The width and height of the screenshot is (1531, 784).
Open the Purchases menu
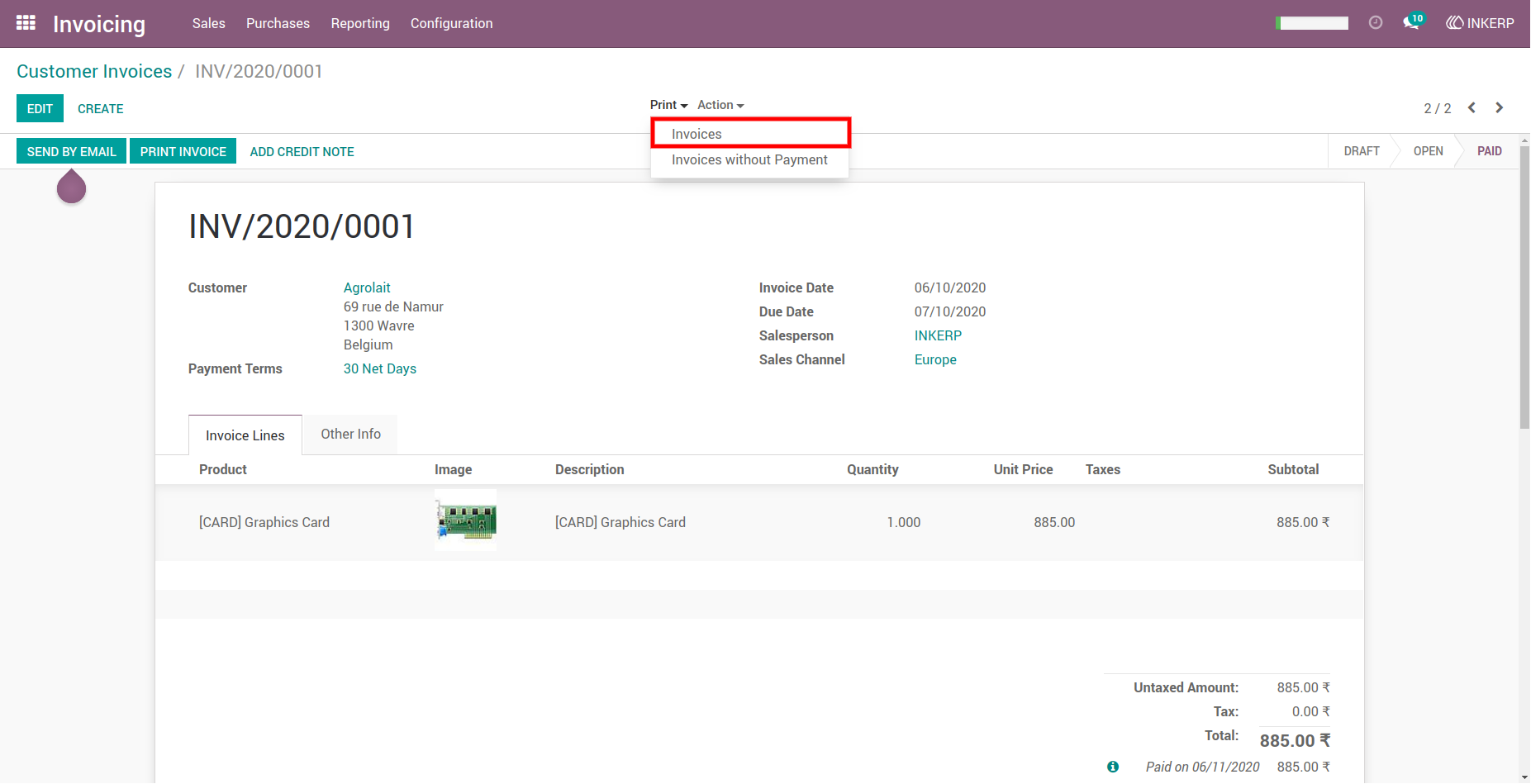(x=278, y=23)
